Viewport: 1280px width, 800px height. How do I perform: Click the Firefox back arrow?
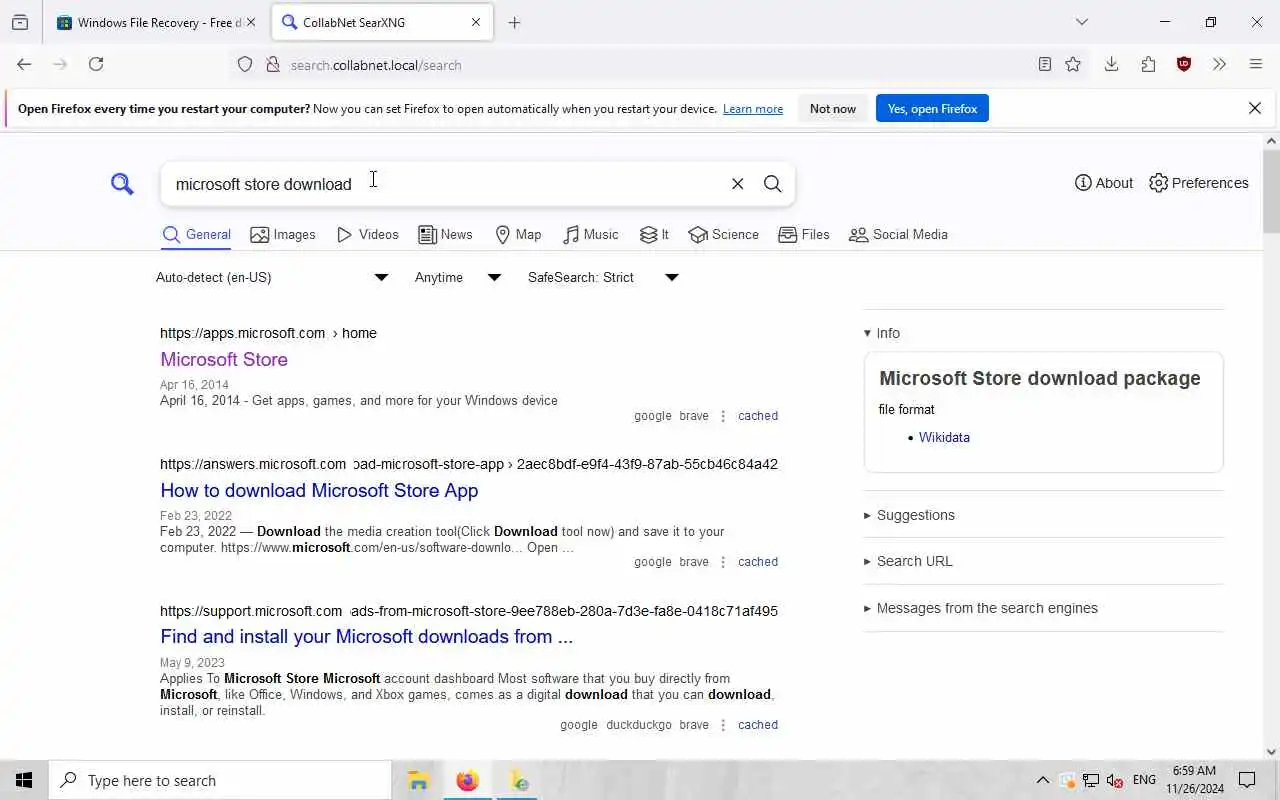pyautogui.click(x=24, y=64)
